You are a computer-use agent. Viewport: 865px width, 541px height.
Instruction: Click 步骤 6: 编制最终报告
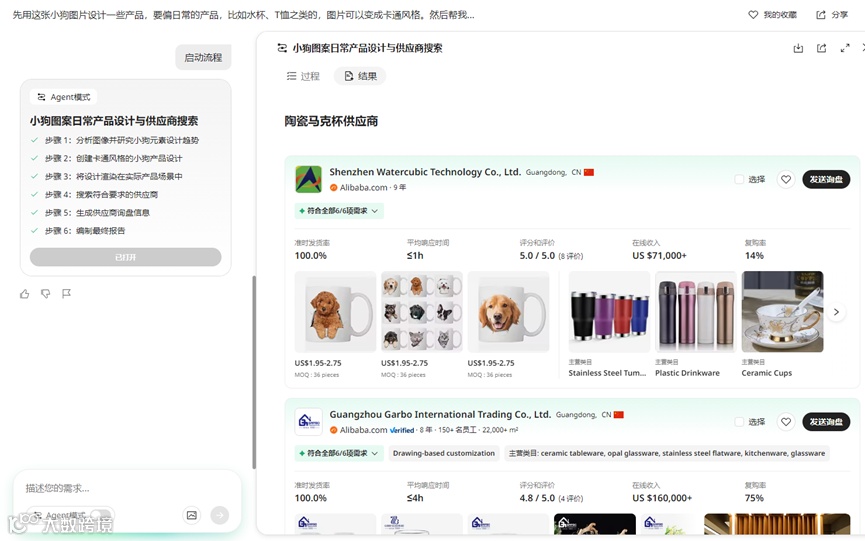coord(85,231)
